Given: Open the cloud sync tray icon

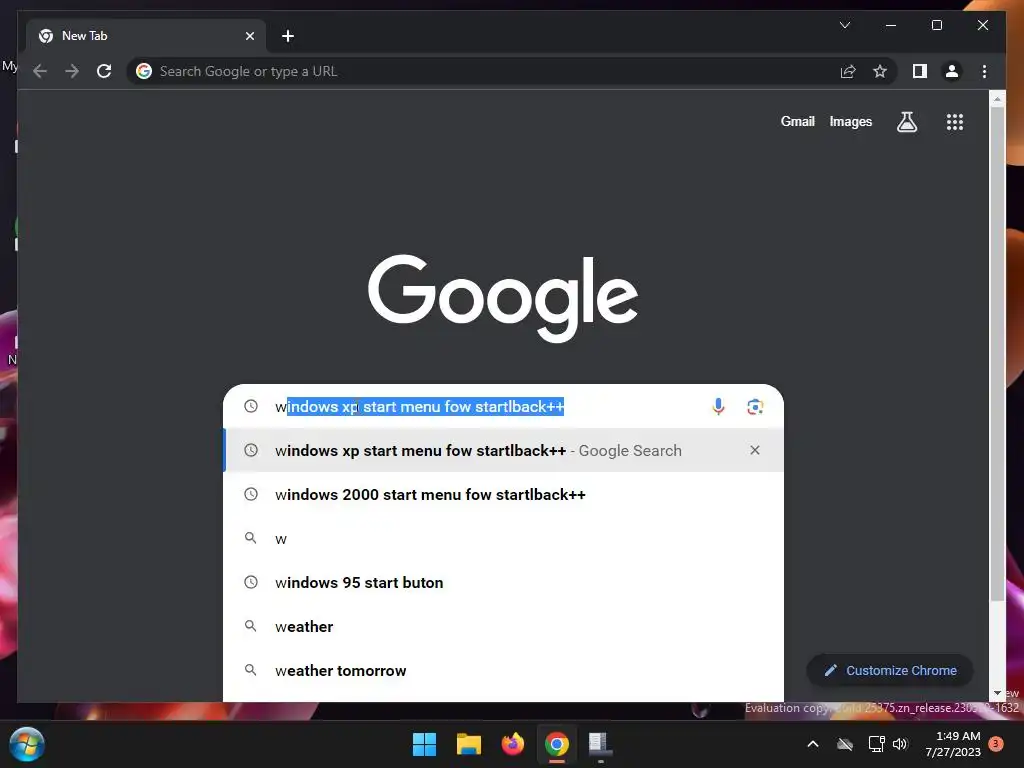Looking at the screenshot, I should click(x=844, y=744).
